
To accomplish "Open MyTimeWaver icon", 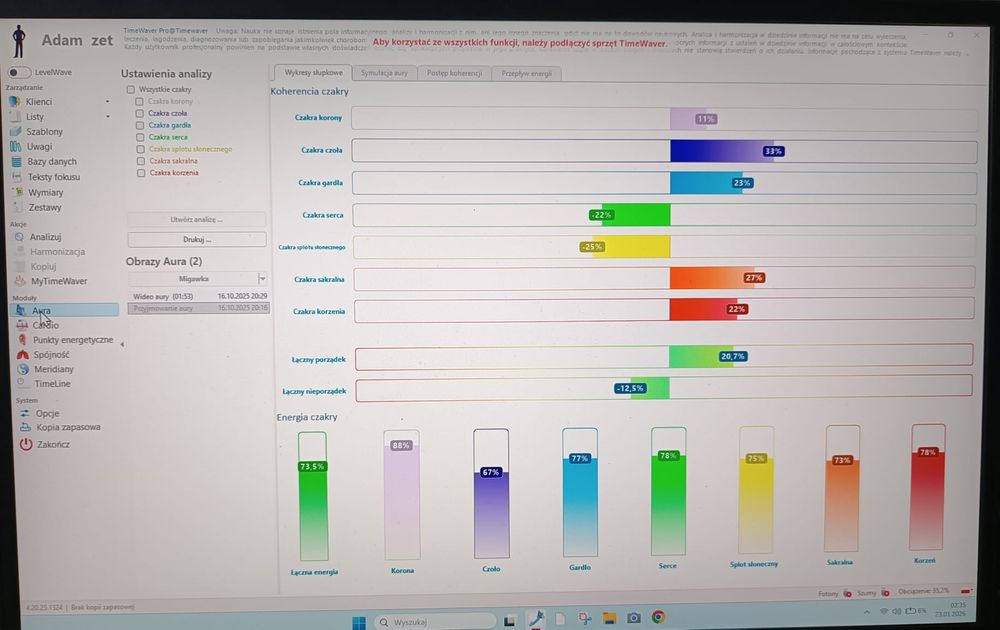I will (20, 281).
